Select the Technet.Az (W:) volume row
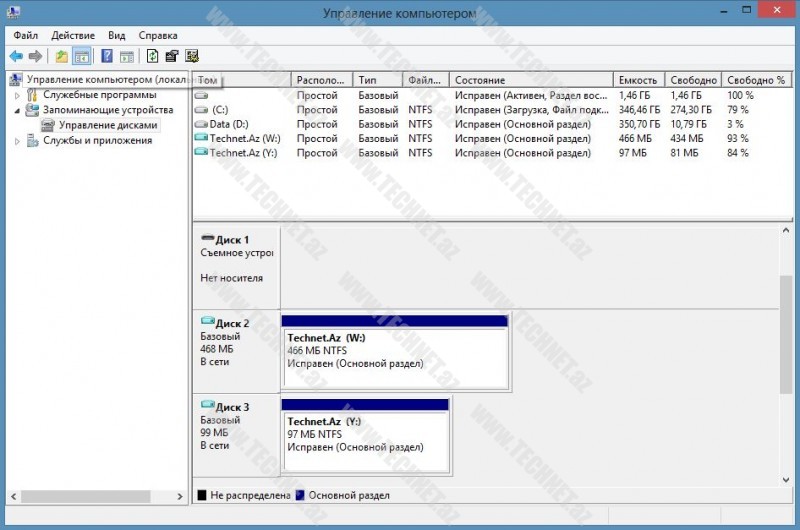This screenshot has width=800, height=530. coord(491,138)
